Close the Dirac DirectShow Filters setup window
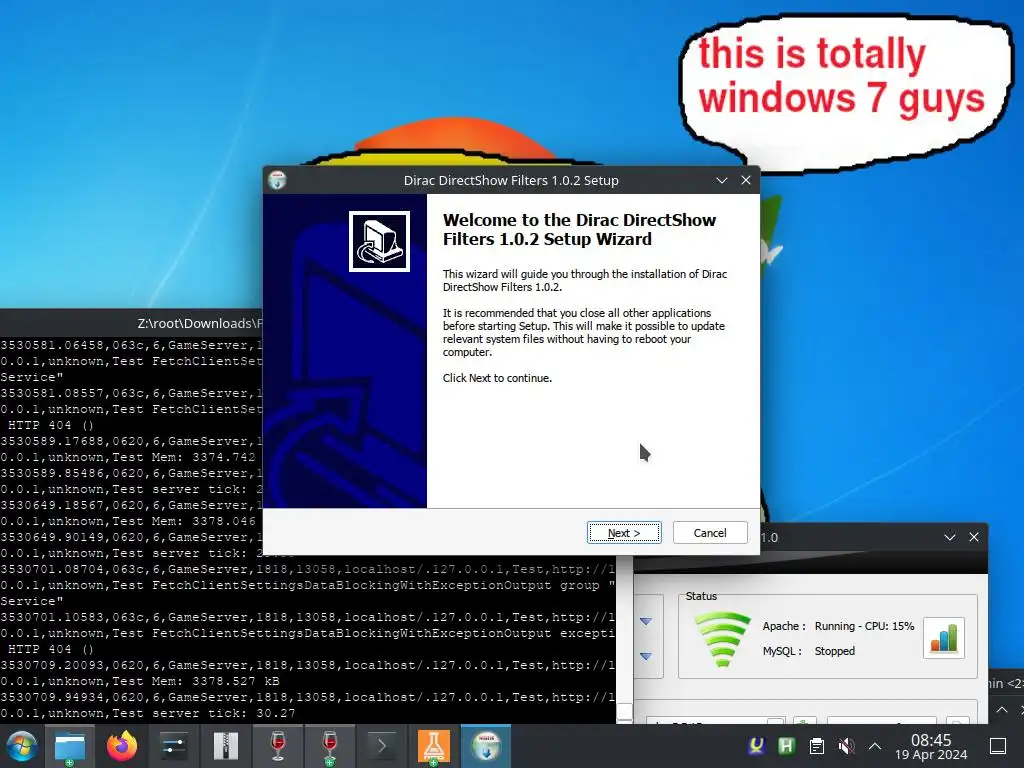 pyautogui.click(x=746, y=180)
